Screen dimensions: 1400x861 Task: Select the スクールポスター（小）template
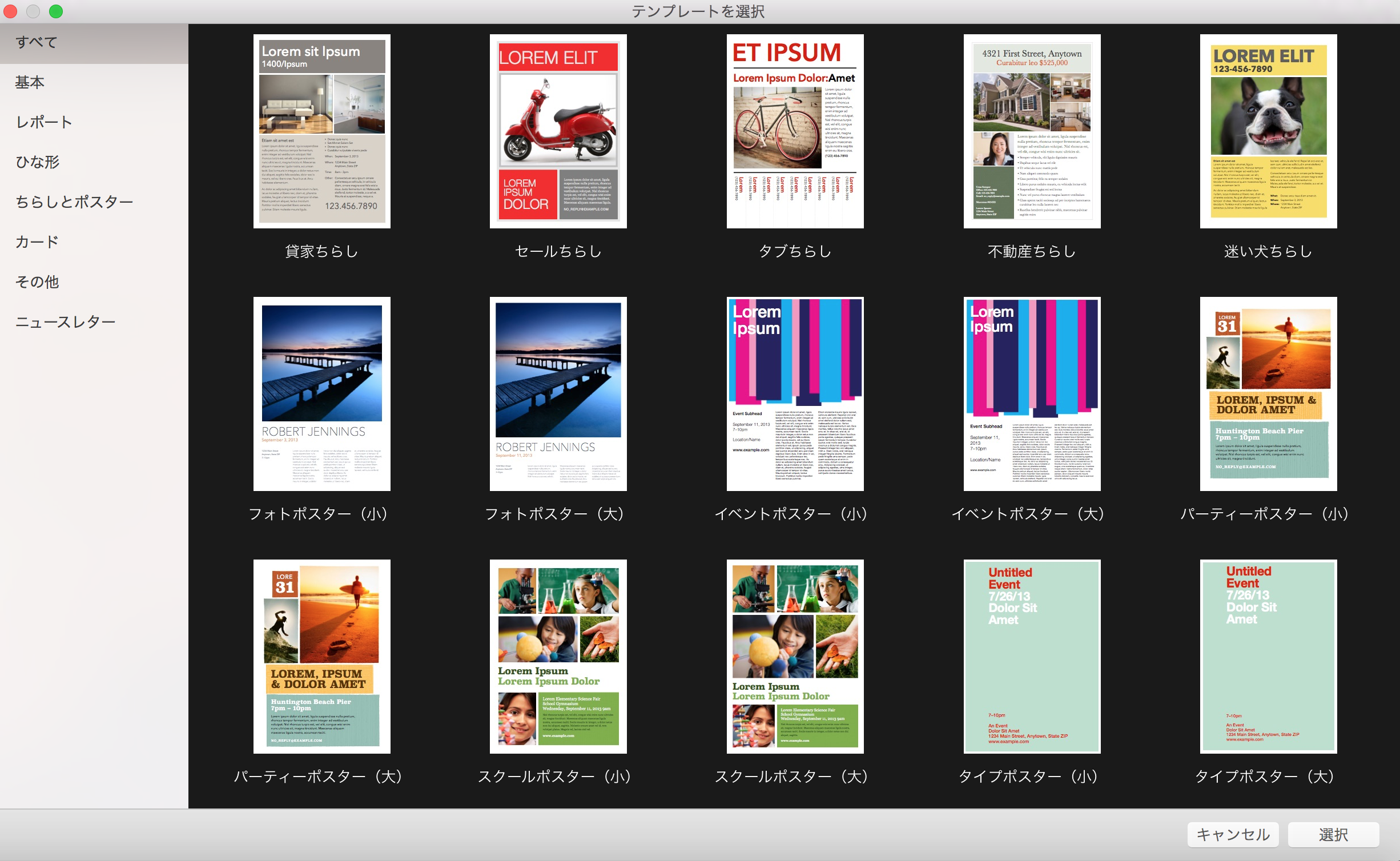click(556, 655)
